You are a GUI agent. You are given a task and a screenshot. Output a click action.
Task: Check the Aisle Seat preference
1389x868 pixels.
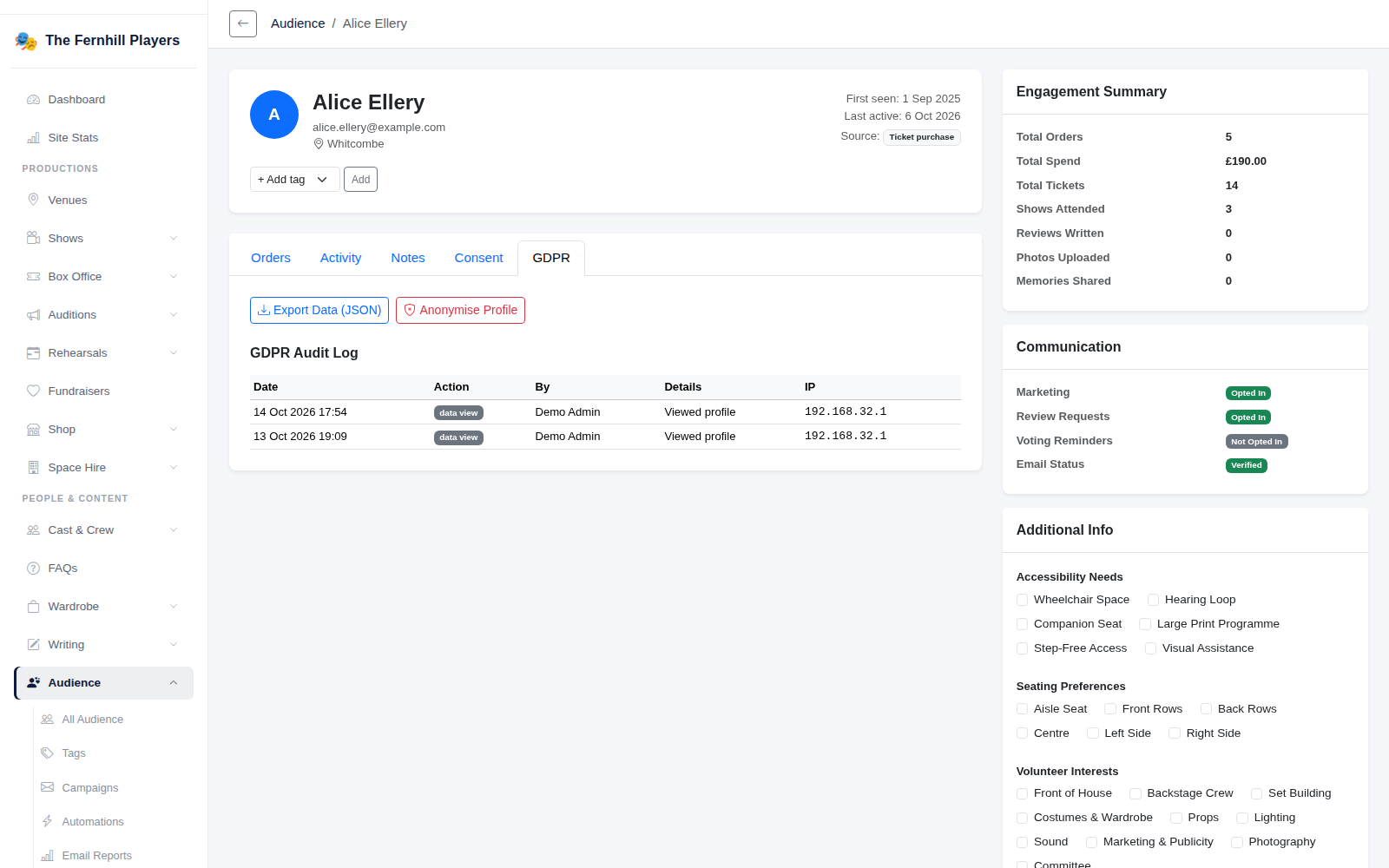pos(1022,709)
